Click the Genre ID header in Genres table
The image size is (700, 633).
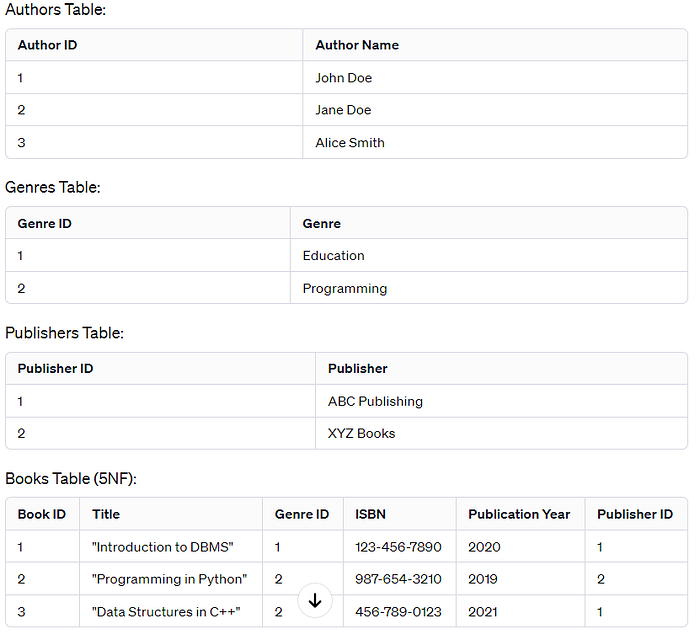point(45,224)
